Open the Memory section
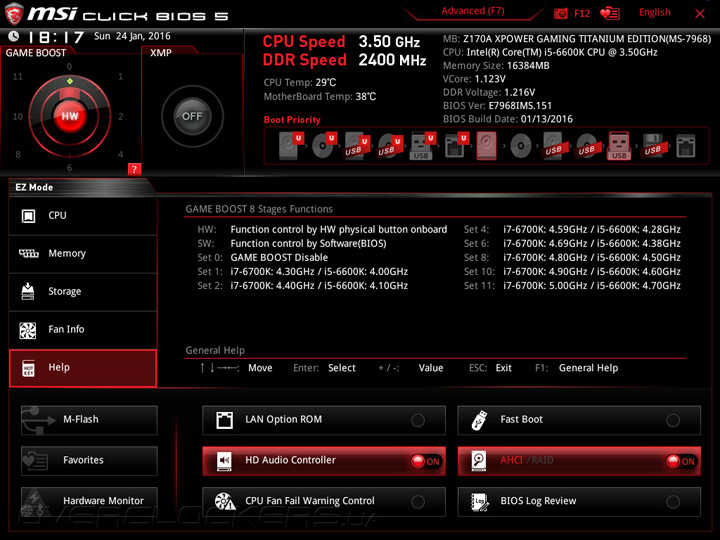 (x=83, y=254)
